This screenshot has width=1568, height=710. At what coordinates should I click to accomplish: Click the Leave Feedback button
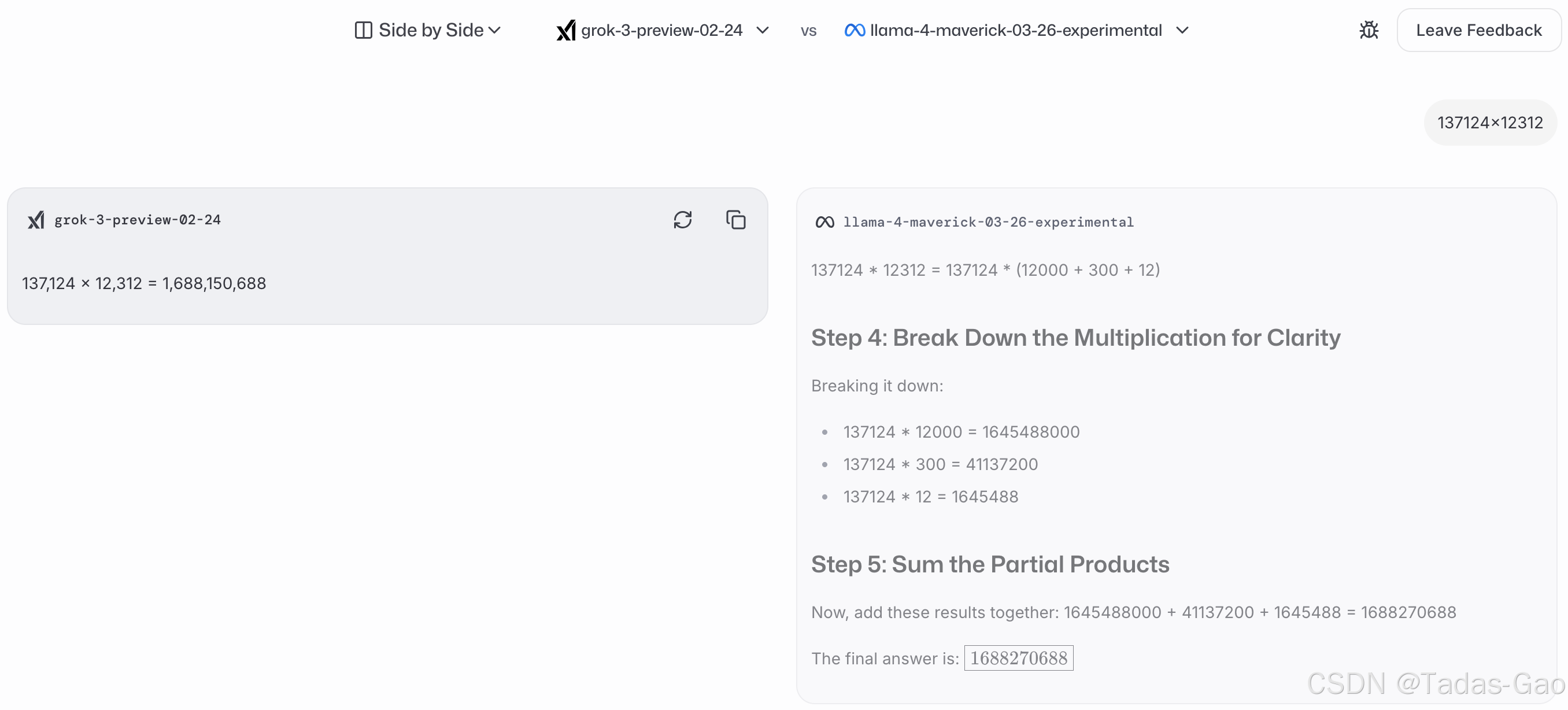click(x=1478, y=30)
